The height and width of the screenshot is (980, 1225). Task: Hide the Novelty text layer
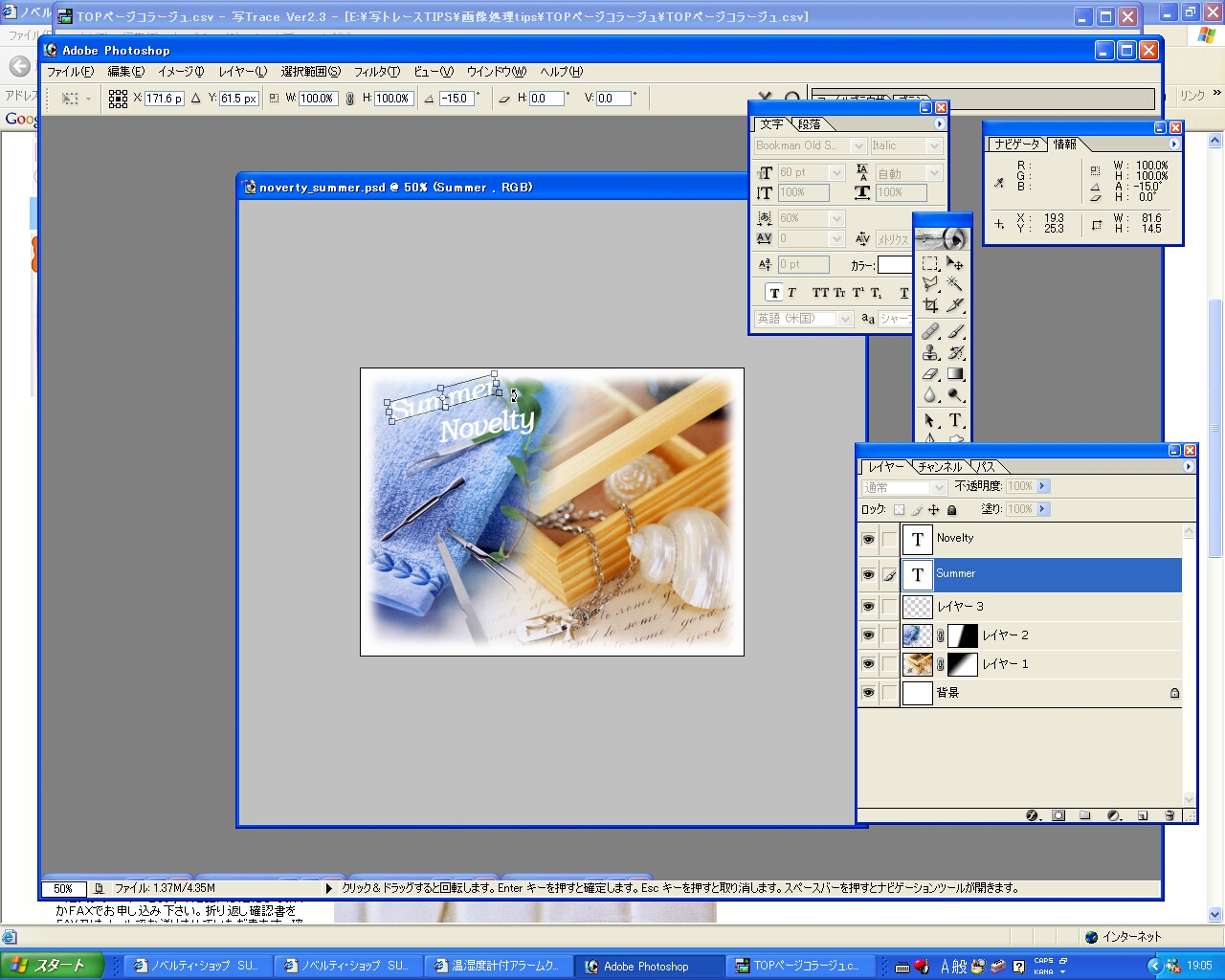click(x=868, y=540)
